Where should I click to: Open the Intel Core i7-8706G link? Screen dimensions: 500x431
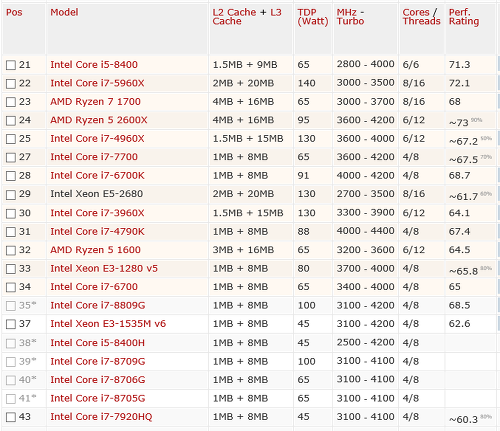pos(98,380)
